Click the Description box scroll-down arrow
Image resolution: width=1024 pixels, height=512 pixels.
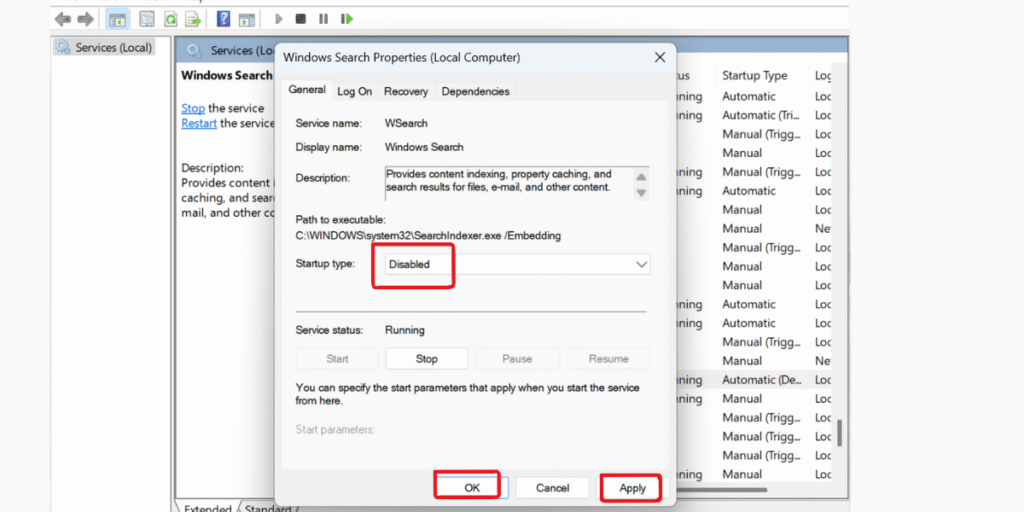pyautogui.click(x=641, y=193)
